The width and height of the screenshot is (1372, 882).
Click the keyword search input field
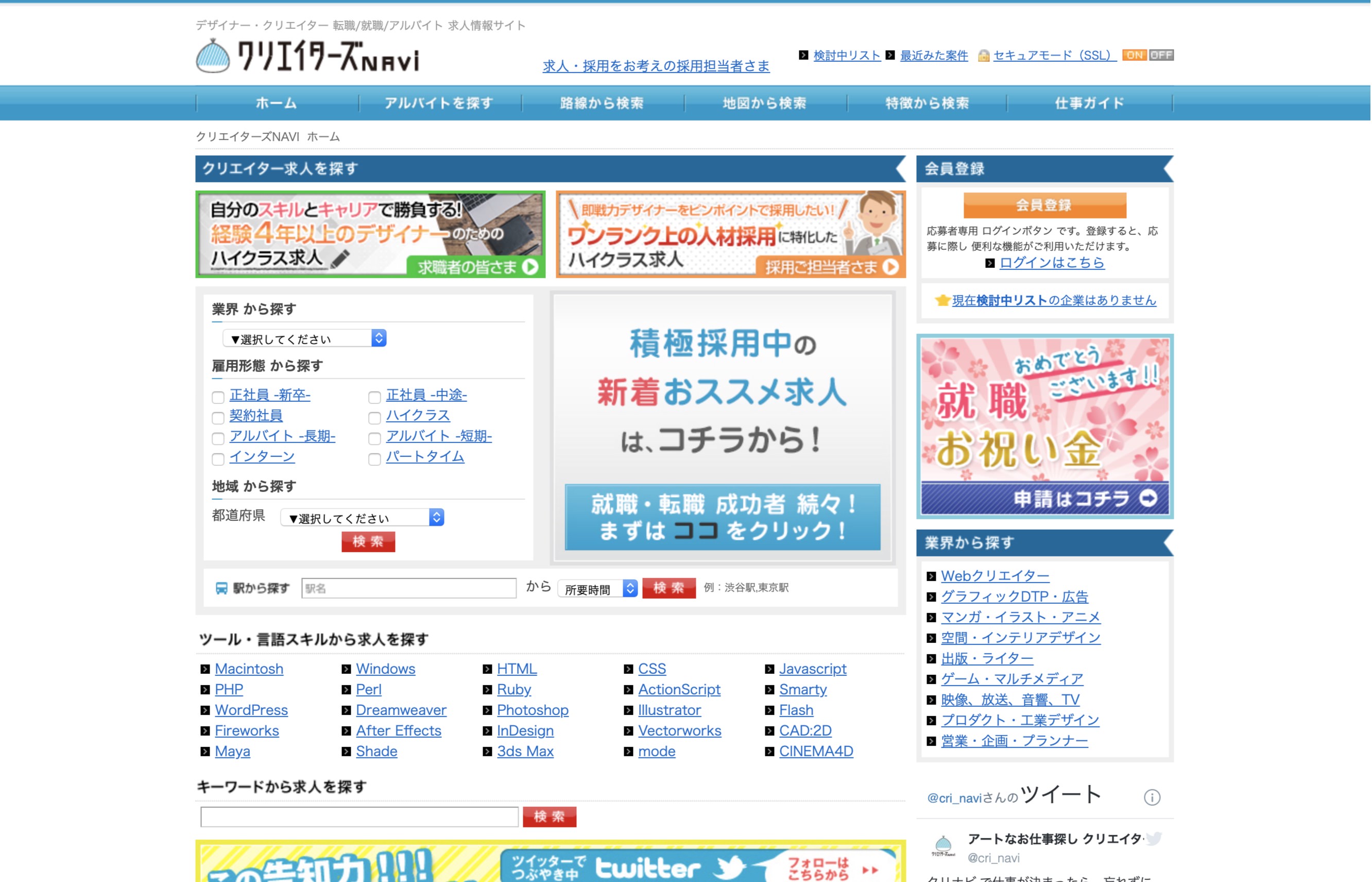click(359, 817)
